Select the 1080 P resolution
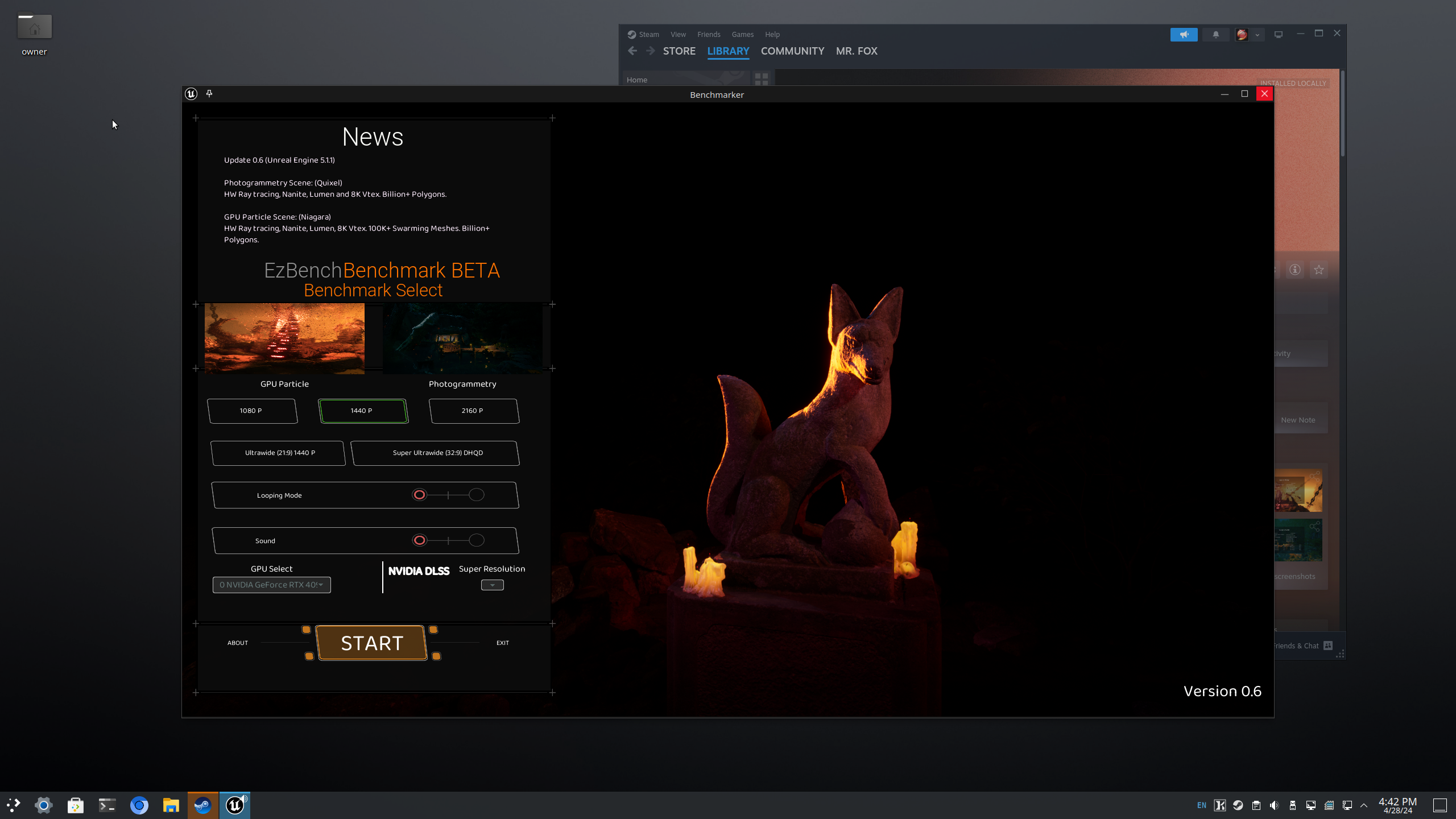The image size is (1456, 819). [252, 411]
